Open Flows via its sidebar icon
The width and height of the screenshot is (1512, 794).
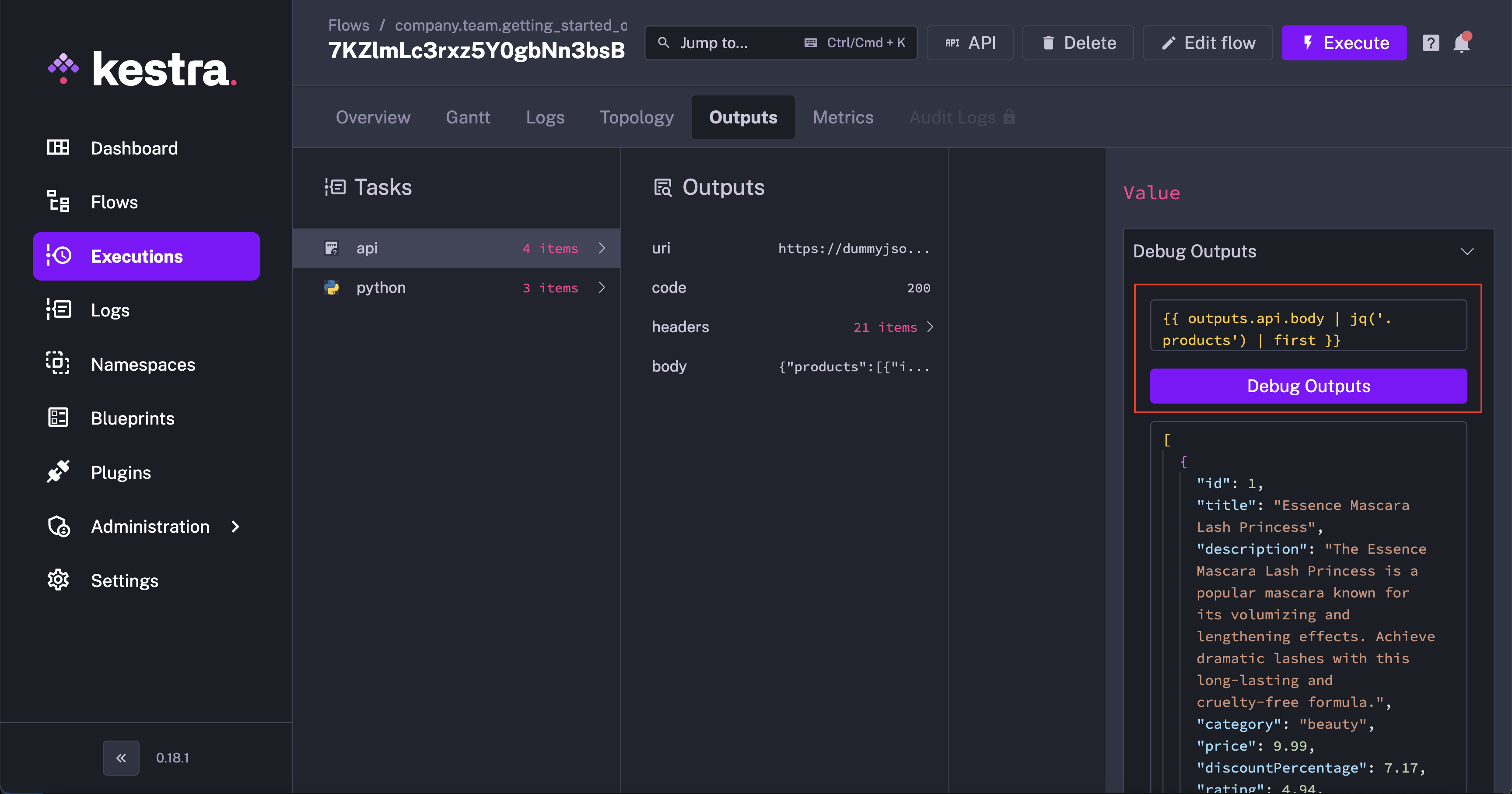[57, 201]
